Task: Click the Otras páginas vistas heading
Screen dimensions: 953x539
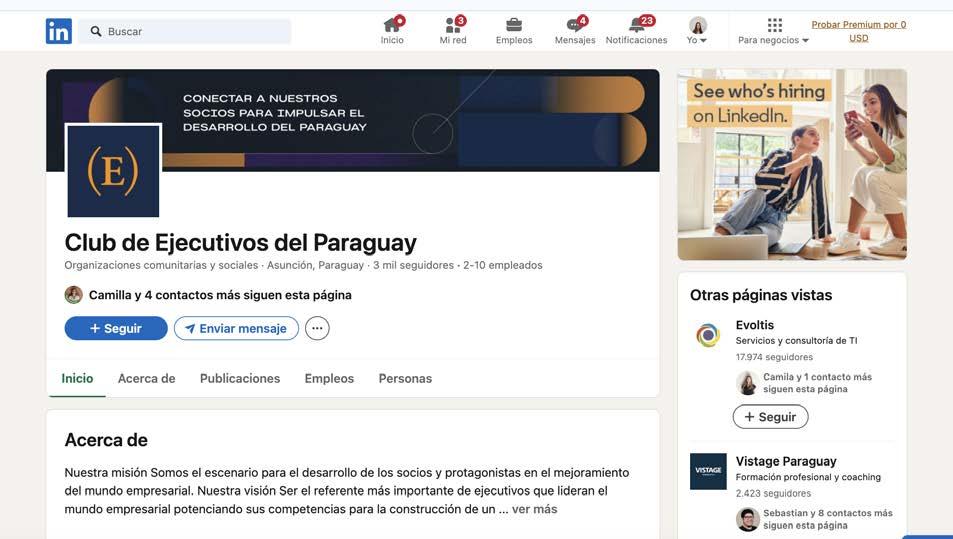Action: tap(761, 295)
